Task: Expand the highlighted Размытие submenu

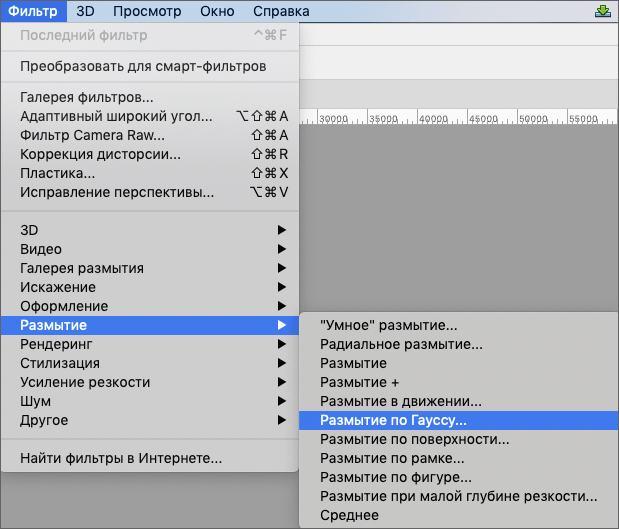Action: (150, 325)
